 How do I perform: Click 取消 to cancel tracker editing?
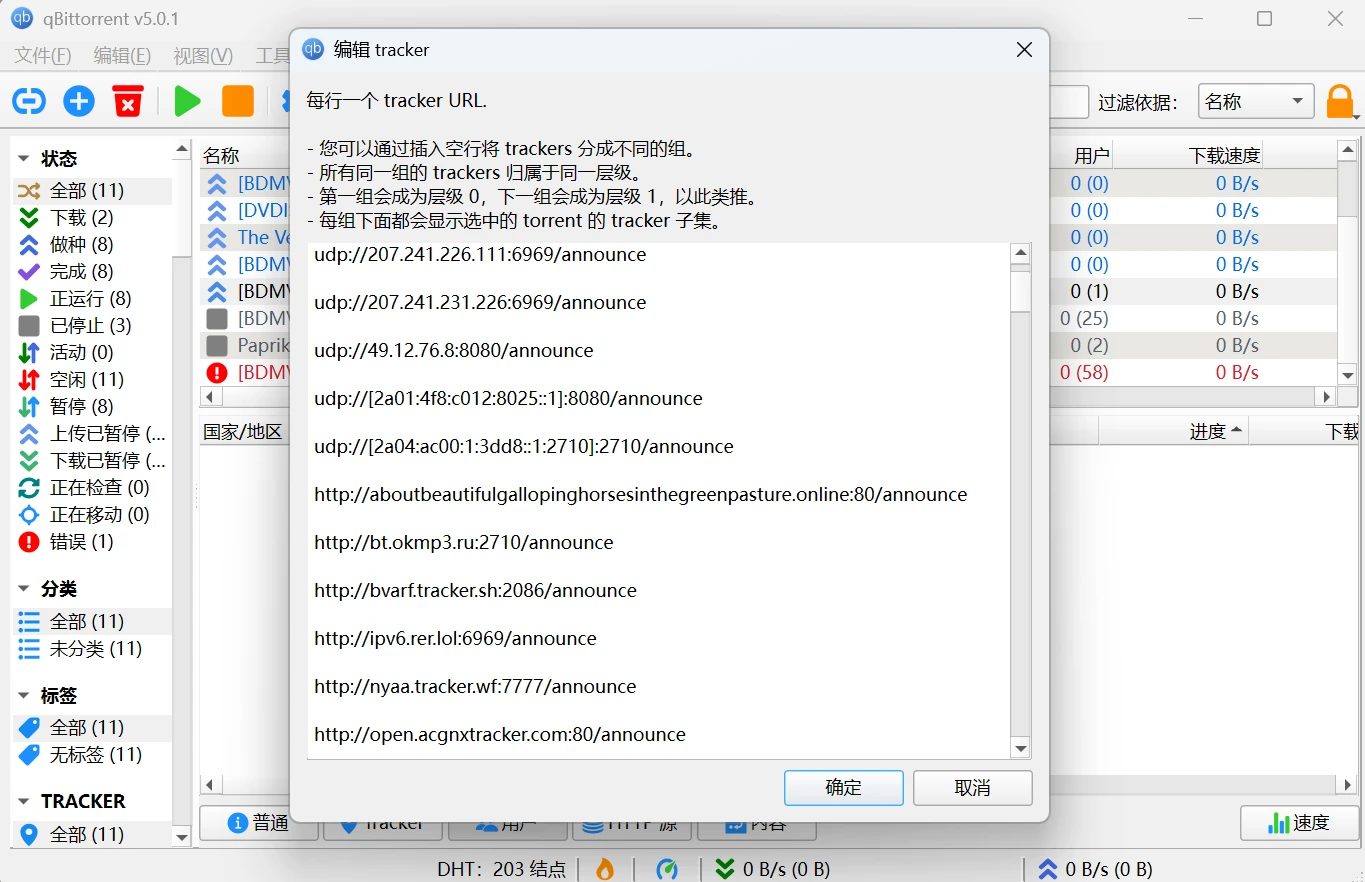[972, 787]
